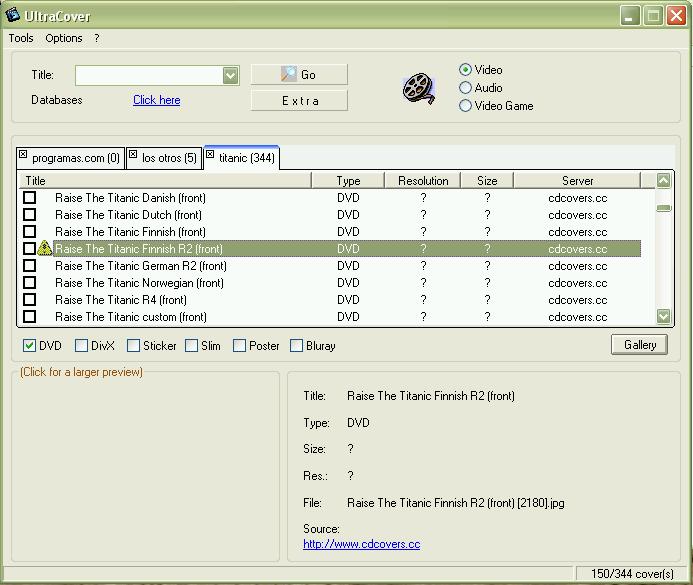Switch to the los otros (5) tab
Screen dimensions: 693x585
[164, 158]
